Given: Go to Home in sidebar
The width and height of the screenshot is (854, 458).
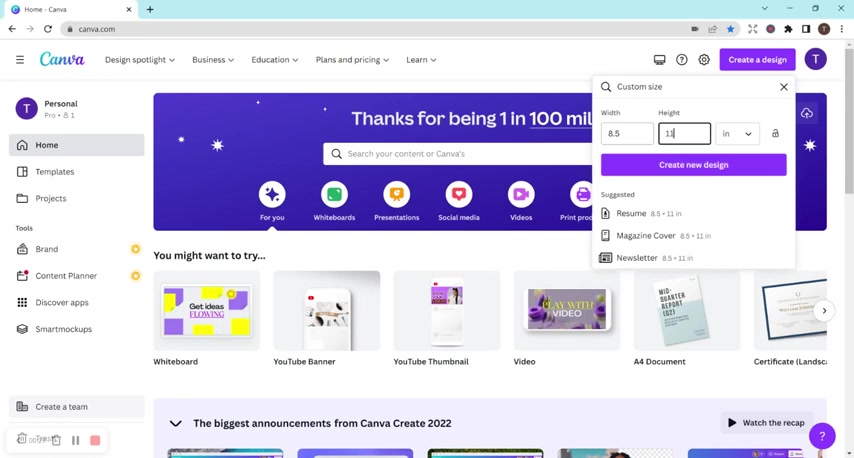Looking at the screenshot, I should click(x=77, y=145).
